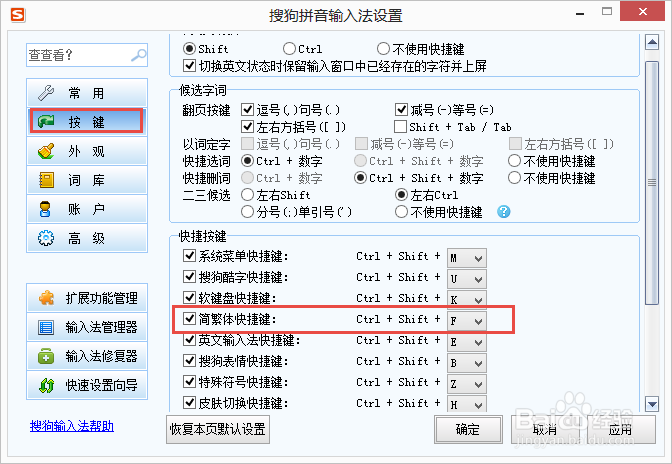Image resolution: width=672 pixels, height=464 pixels.
Task: Confirm with the 确定 button
Action: pos(468,429)
